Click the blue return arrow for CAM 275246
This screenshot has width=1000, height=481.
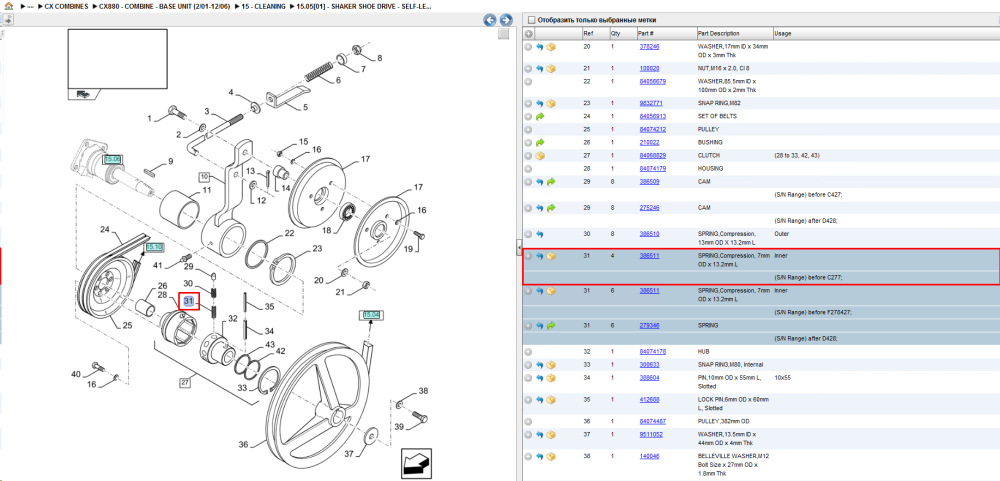(x=540, y=208)
